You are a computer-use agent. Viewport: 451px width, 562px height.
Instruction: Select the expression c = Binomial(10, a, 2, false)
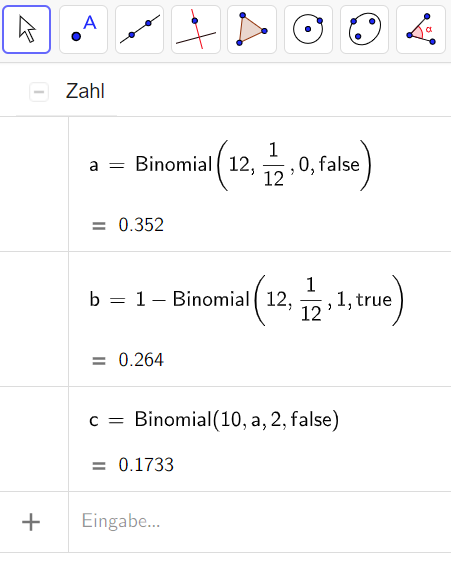[214, 419]
